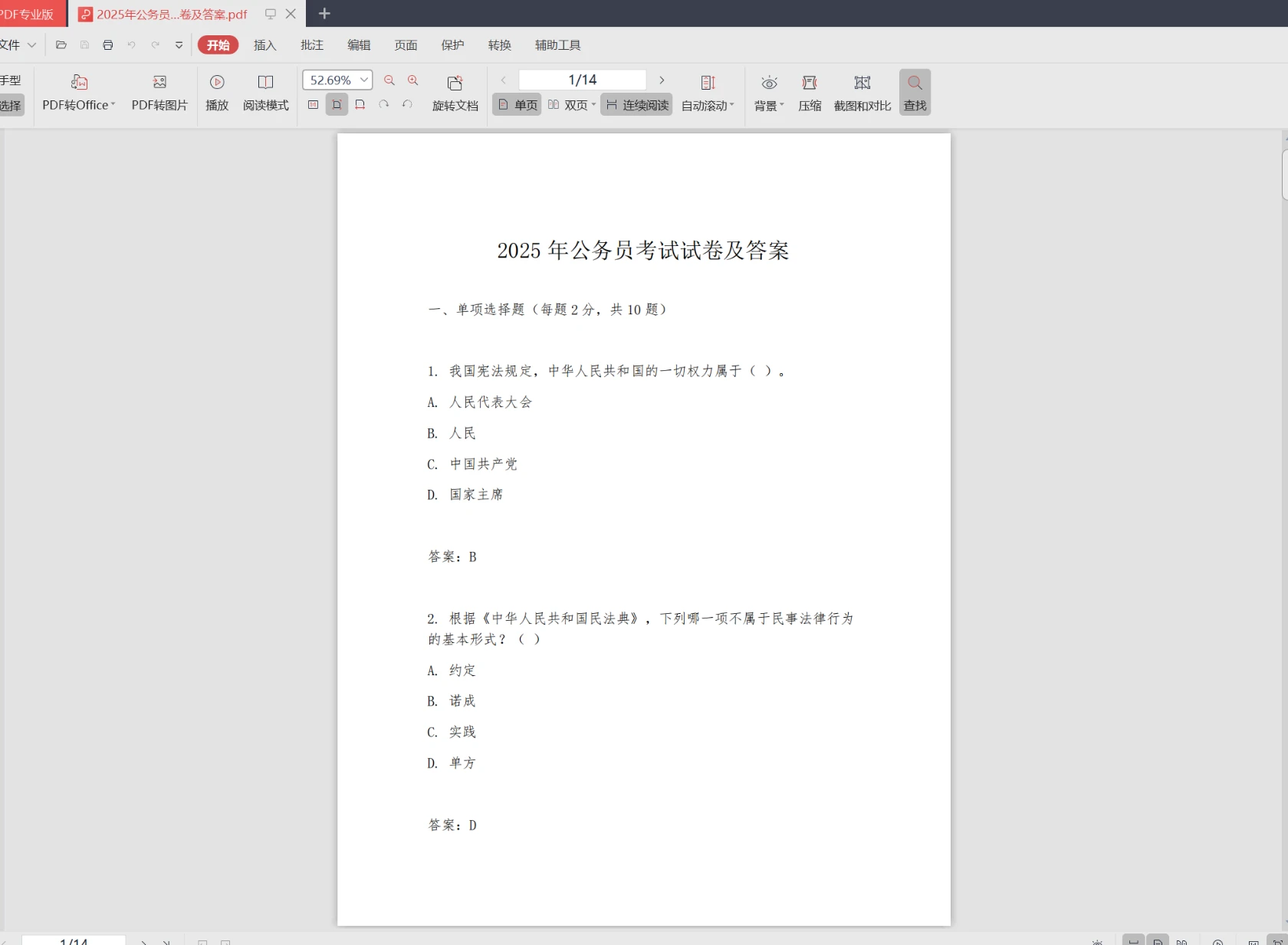
Task: Click the page number input field
Action: [x=580, y=79]
